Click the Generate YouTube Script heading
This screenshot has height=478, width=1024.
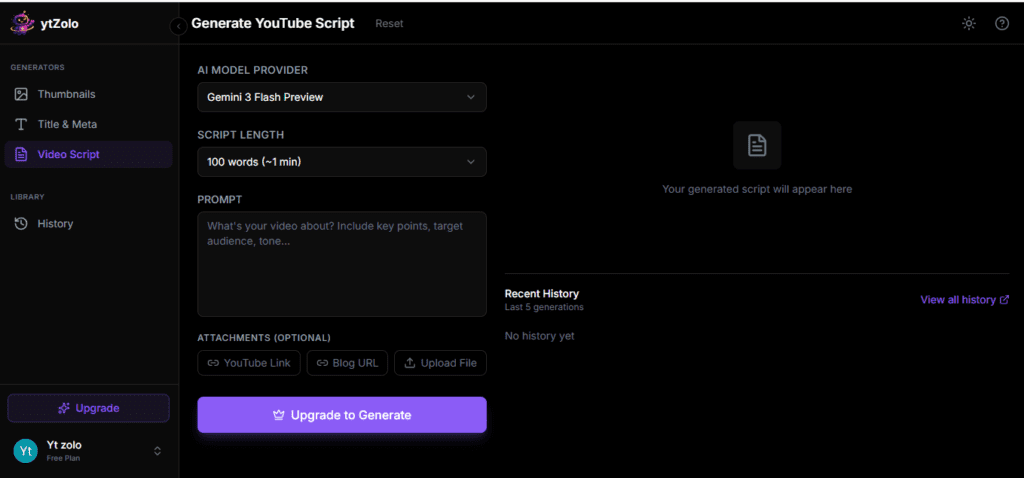(x=273, y=24)
